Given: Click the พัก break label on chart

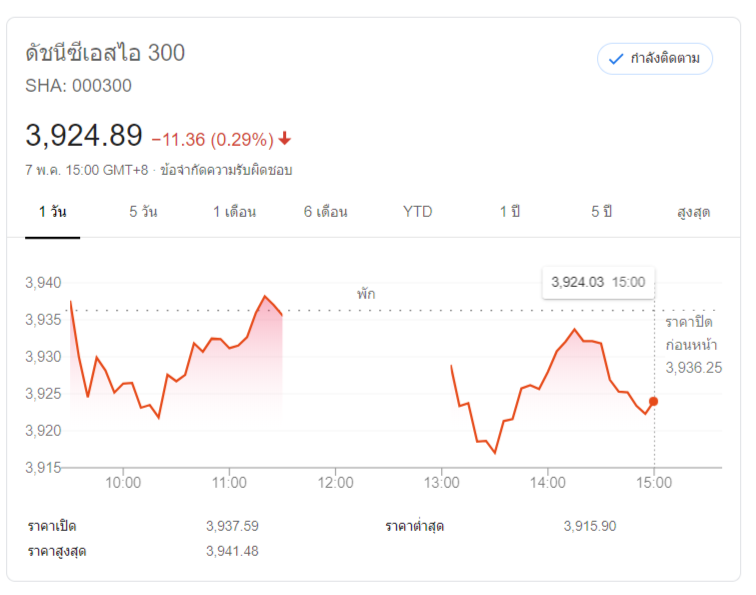Looking at the screenshot, I should (x=366, y=294).
